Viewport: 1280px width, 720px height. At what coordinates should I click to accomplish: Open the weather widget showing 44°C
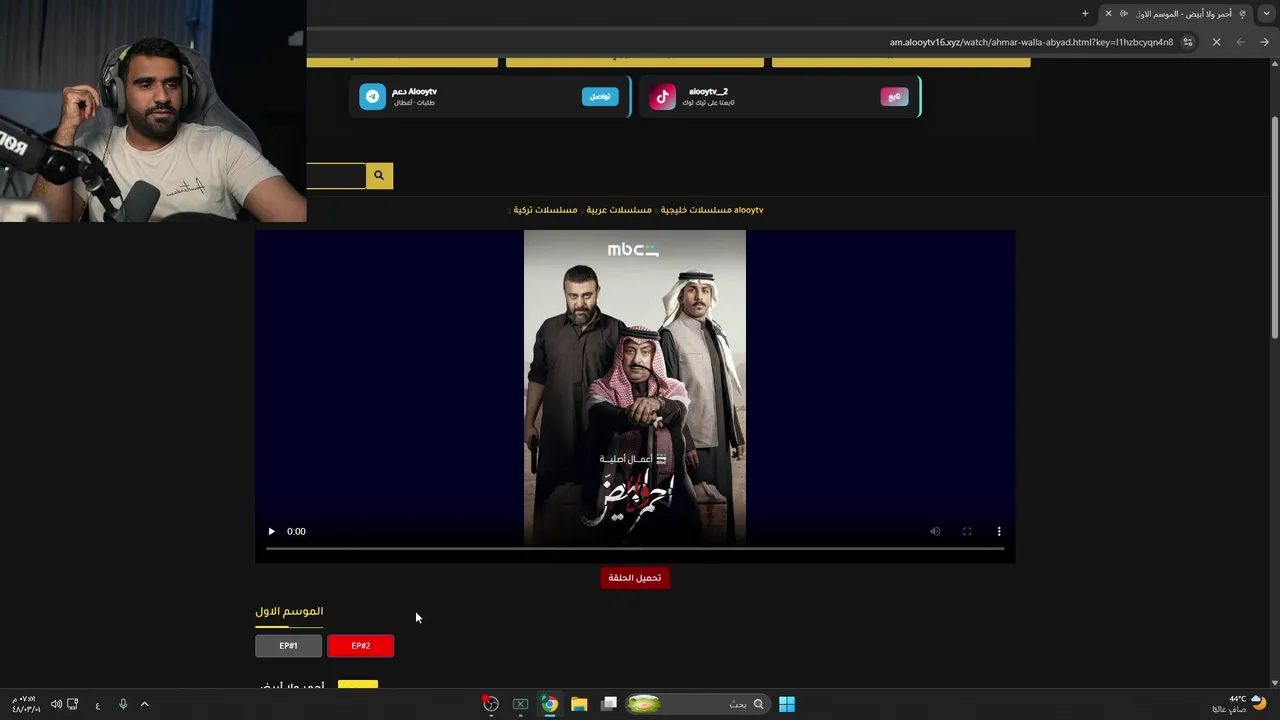(1240, 704)
